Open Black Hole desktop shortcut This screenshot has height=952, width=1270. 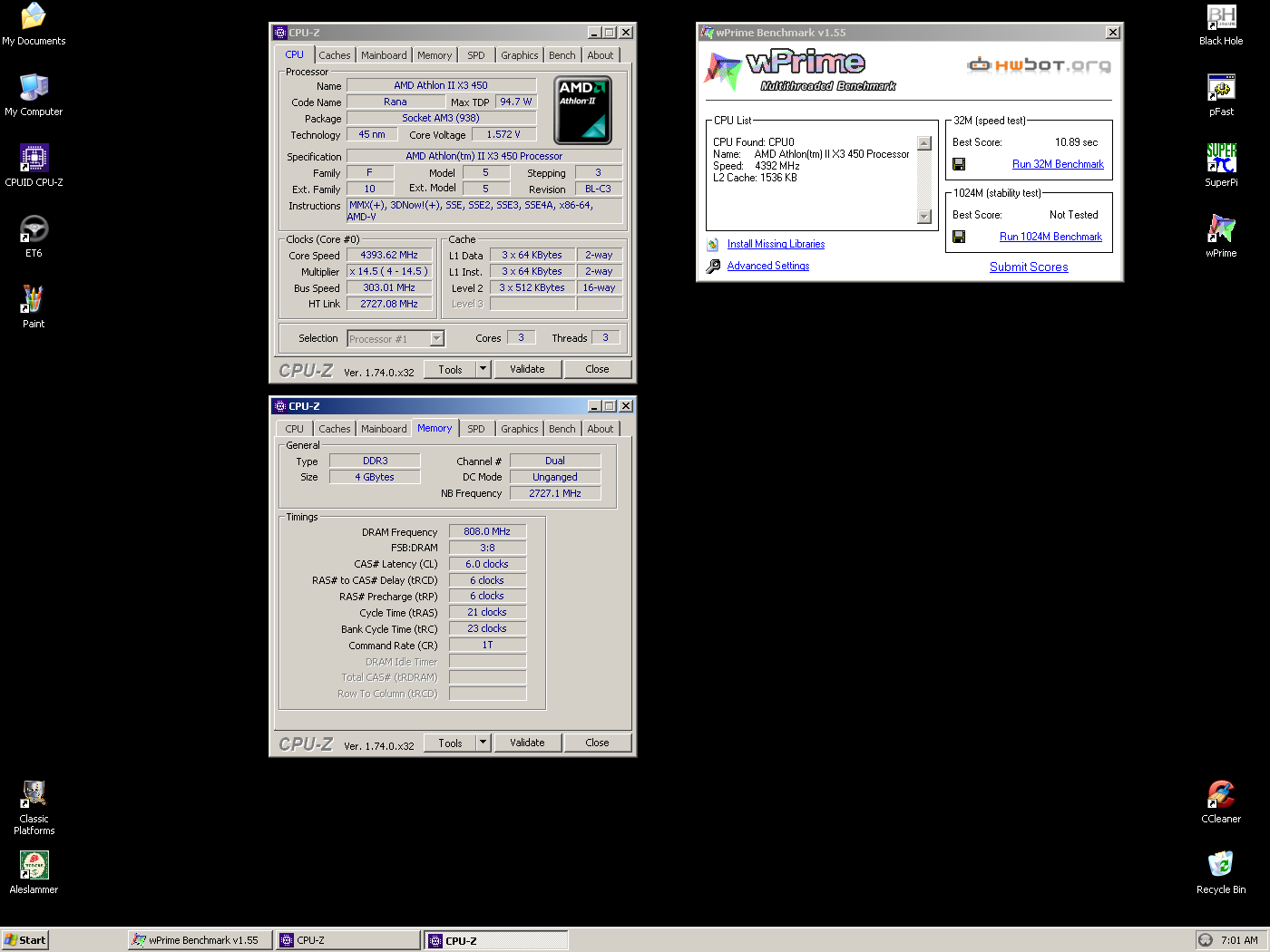[1221, 24]
